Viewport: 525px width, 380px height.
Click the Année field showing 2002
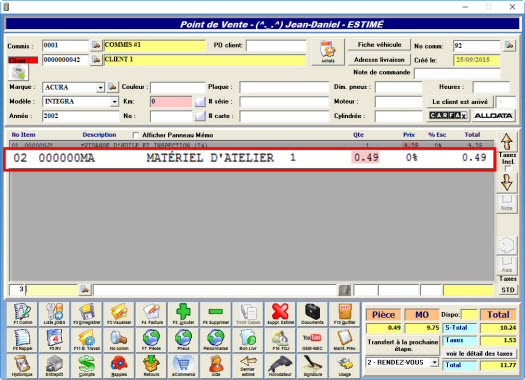point(81,116)
